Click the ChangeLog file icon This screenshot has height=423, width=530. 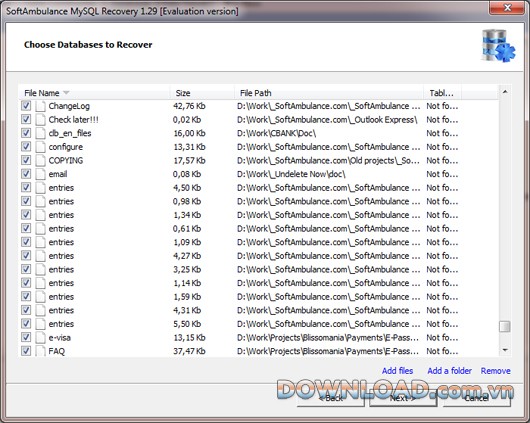(40, 106)
